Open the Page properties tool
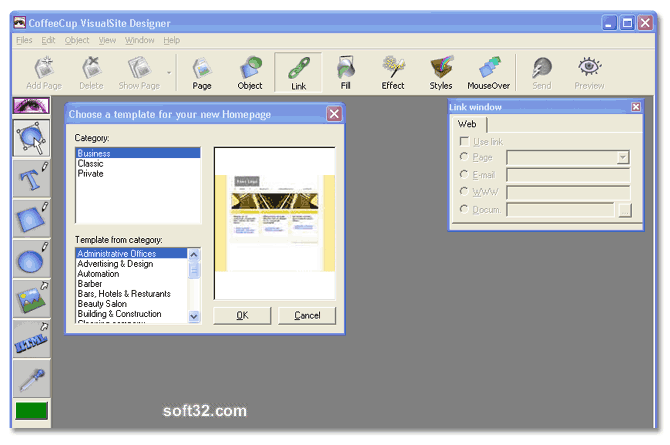 (x=202, y=73)
